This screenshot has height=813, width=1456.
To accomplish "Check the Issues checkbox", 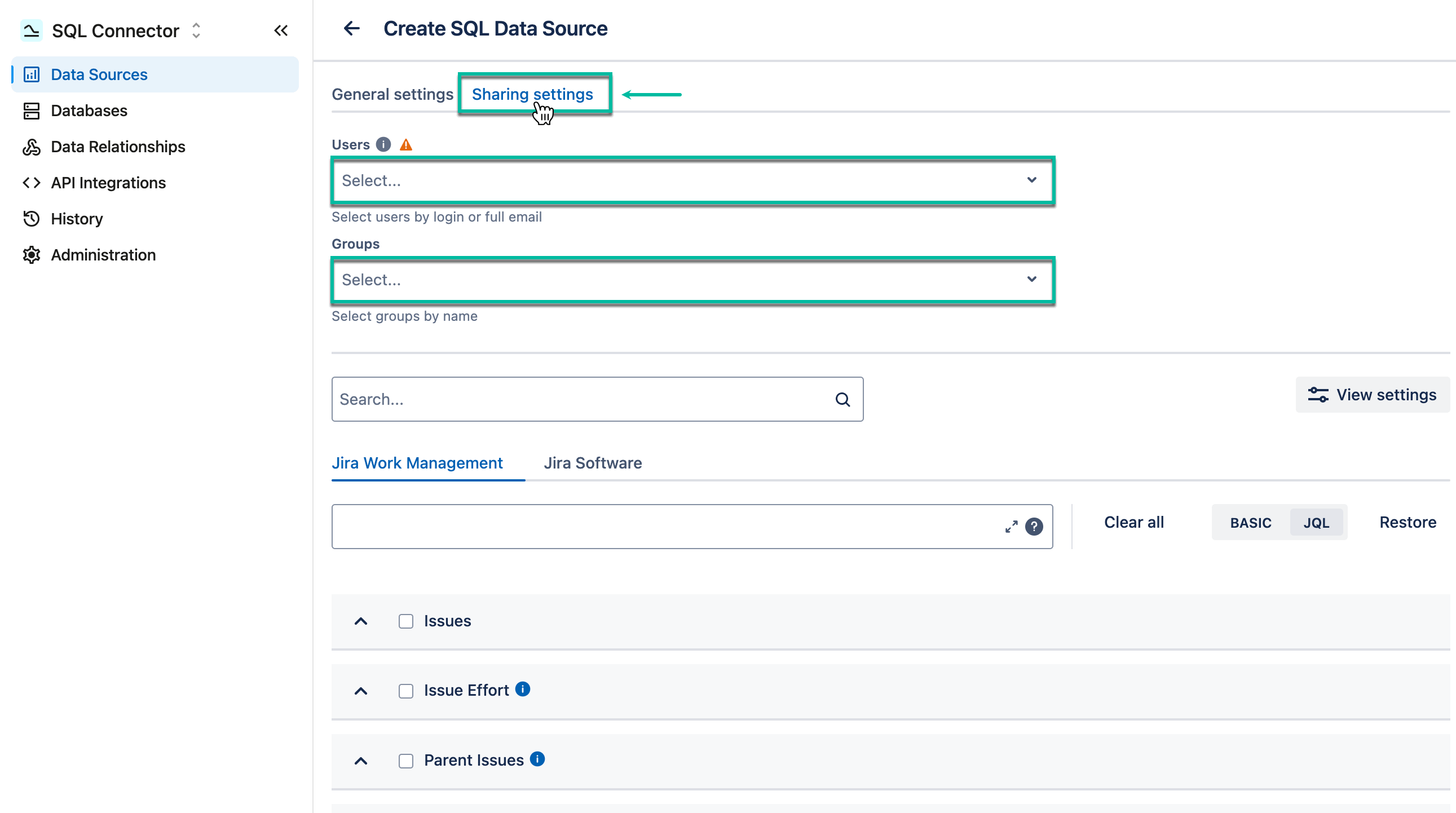I will 406,621.
